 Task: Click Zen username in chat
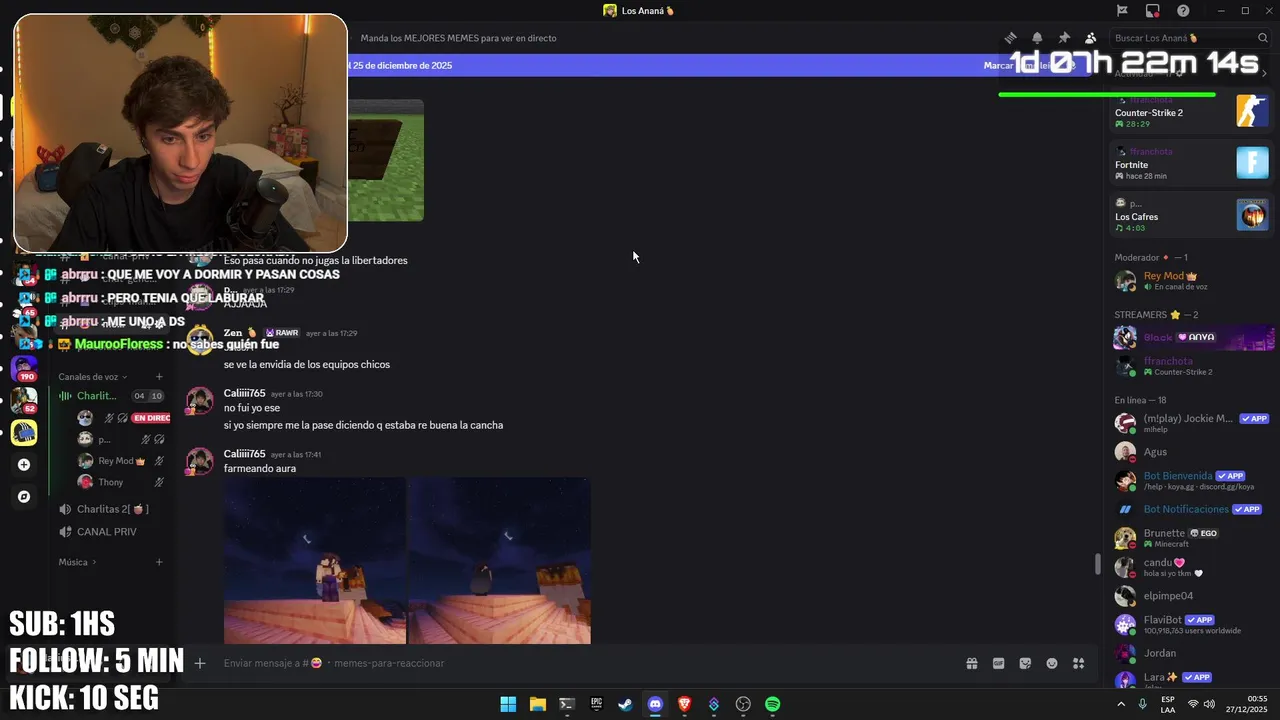coord(233,333)
